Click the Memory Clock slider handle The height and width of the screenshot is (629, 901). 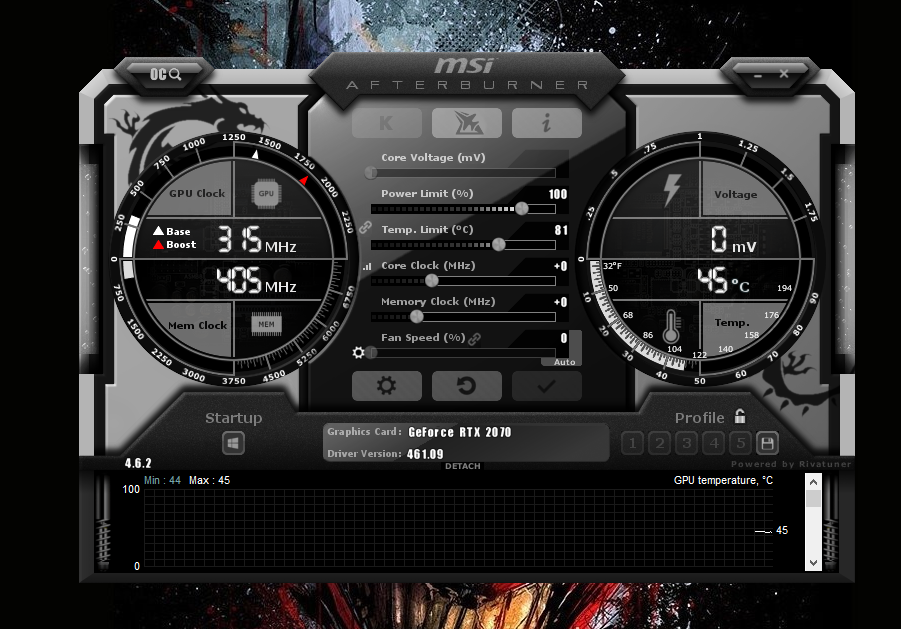(x=417, y=317)
